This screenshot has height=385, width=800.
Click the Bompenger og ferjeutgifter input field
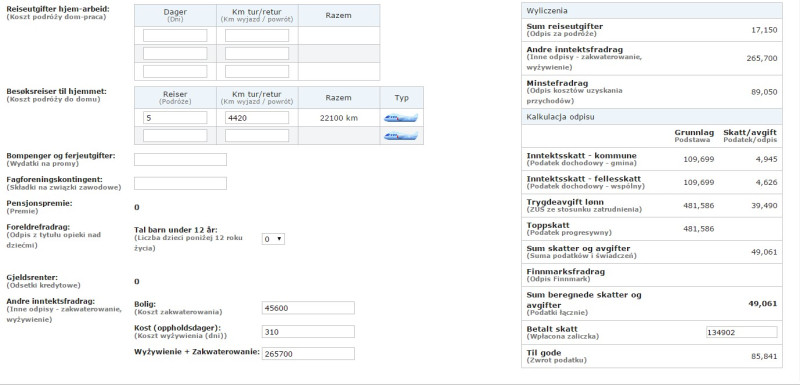(181, 160)
